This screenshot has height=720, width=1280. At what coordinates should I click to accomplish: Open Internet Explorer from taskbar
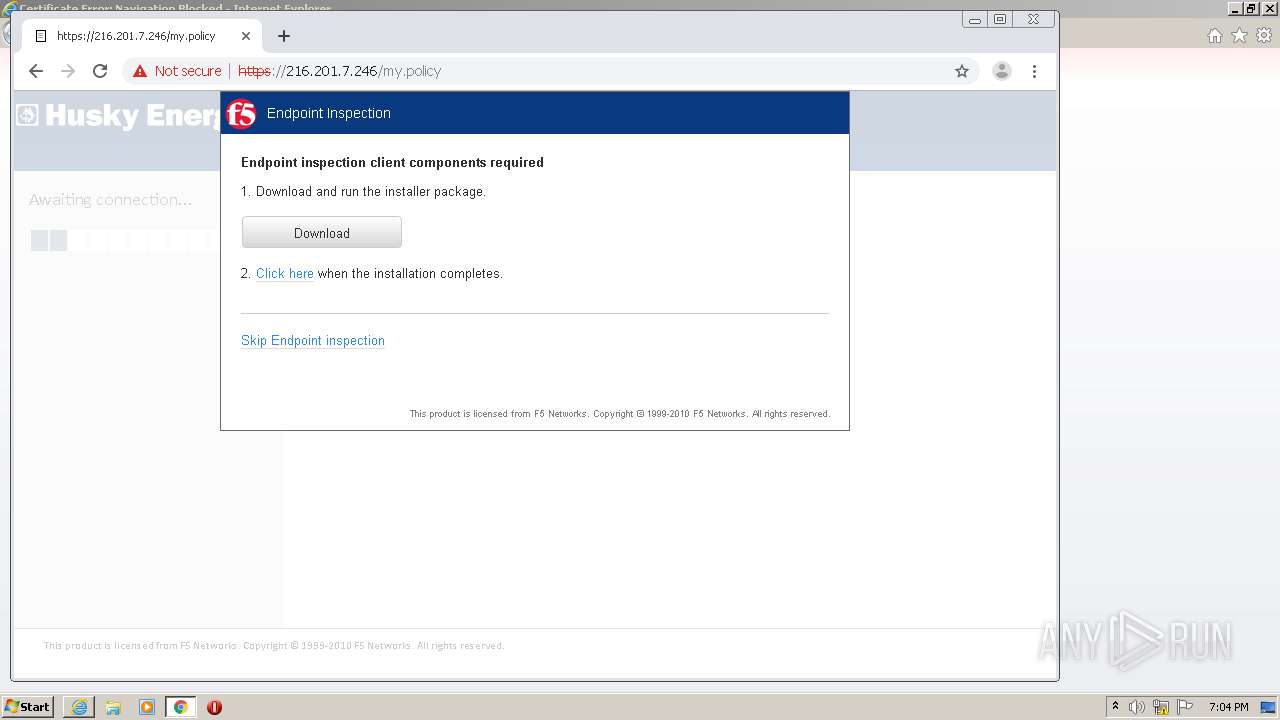[79, 707]
